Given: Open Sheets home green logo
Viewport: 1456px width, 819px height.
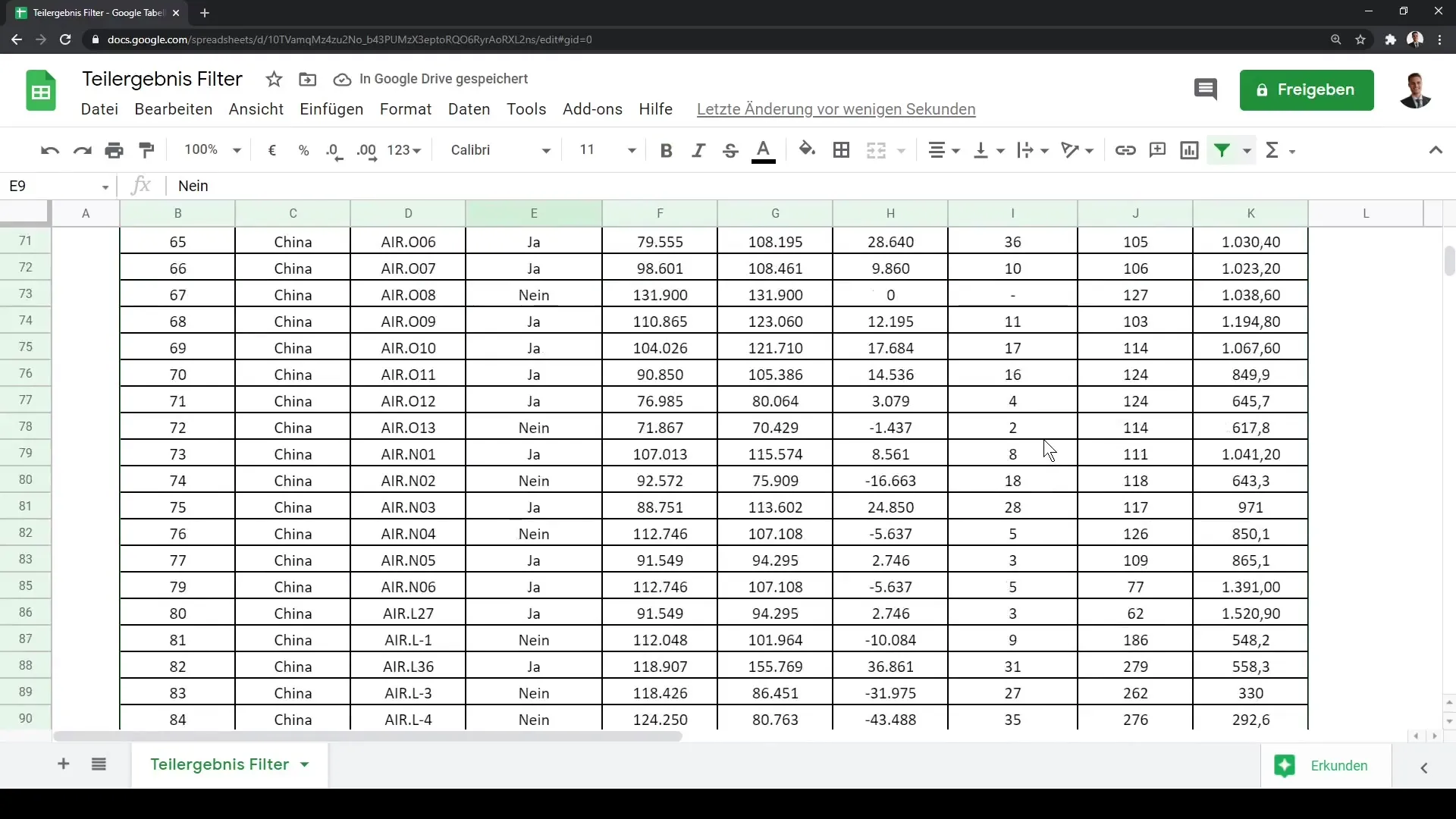Looking at the screenshot, I should (41, 91).
